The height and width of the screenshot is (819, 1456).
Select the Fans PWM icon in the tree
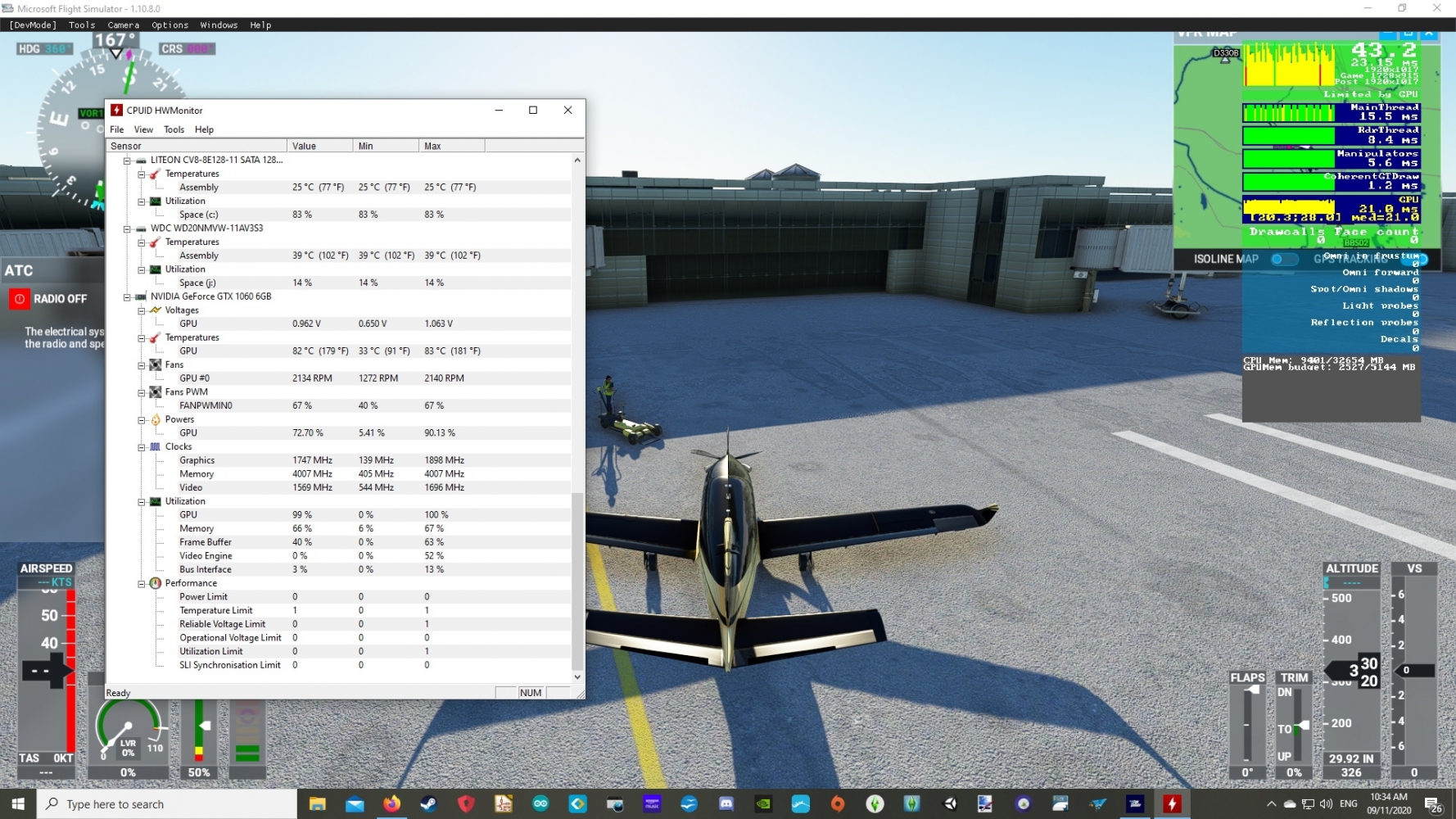coord(156,392)
